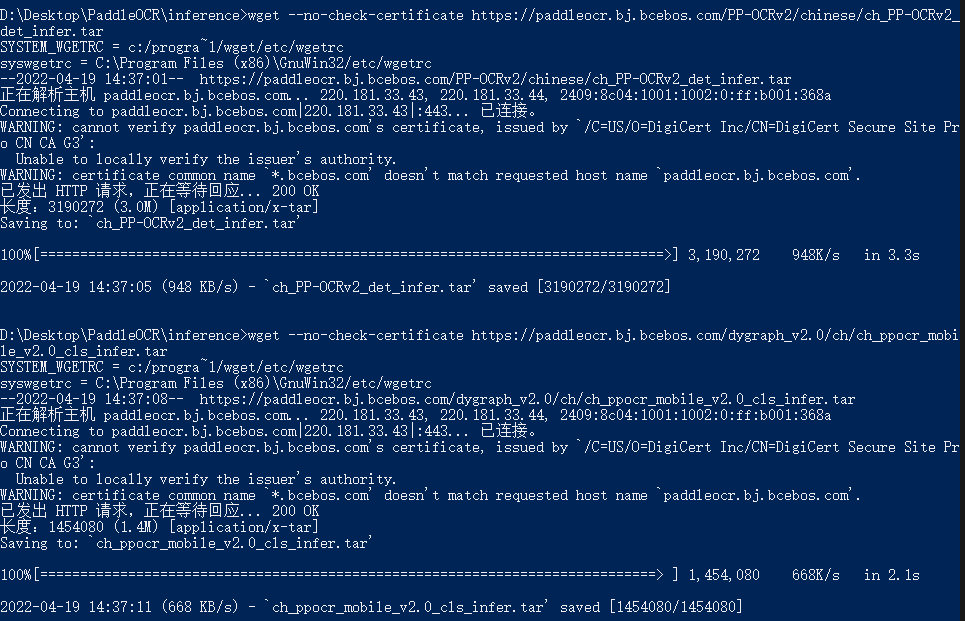Click the 14:37:05 saved confirmation line
965x621 pixels.
pyautogui.click(x=335, y=287)
